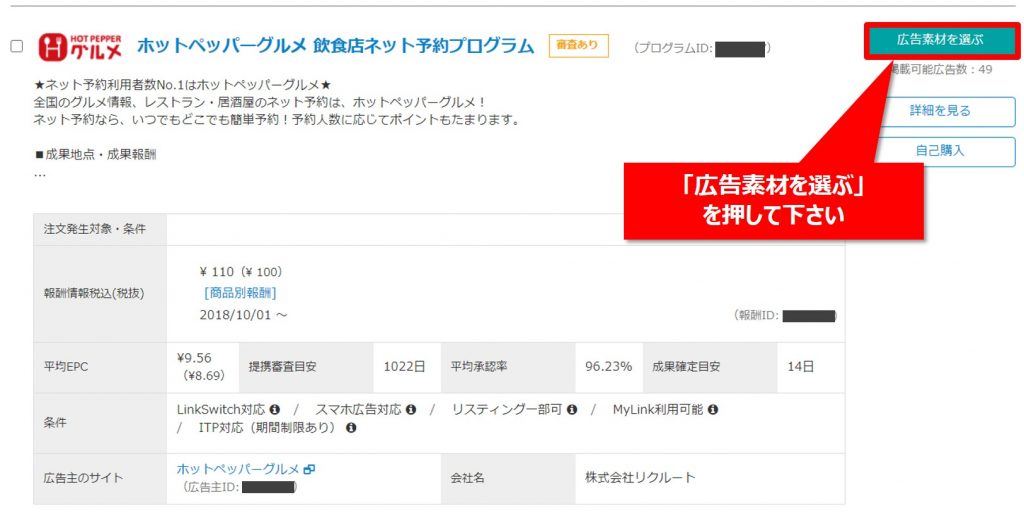Select the 株式会社リクルート company name cell
The height and width of the screenshot is (519, 1024).
[x=639, y=478]
